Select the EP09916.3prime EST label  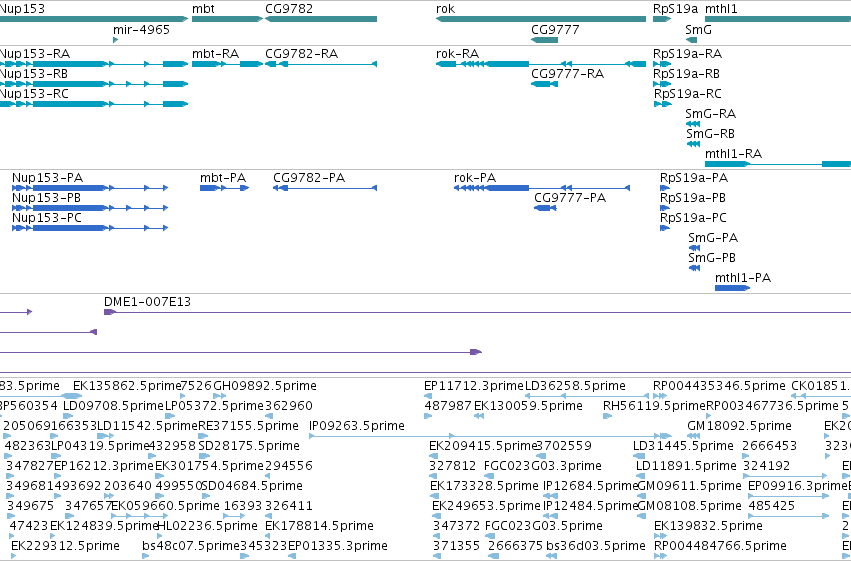coord(797,486)
